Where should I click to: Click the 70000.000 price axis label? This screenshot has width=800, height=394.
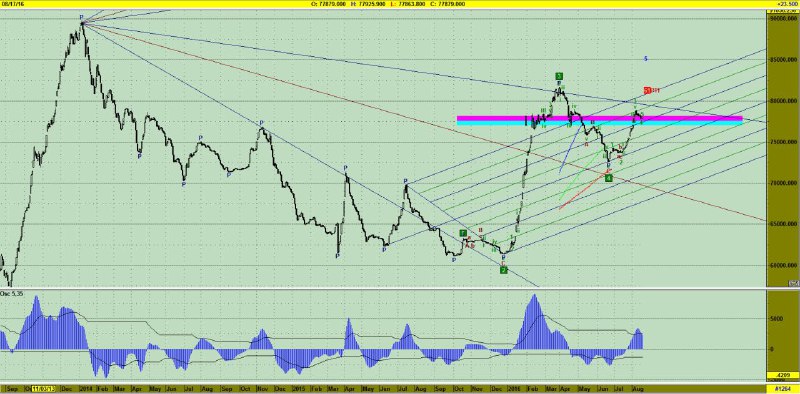pyautogui.click(x=785, y=183)
